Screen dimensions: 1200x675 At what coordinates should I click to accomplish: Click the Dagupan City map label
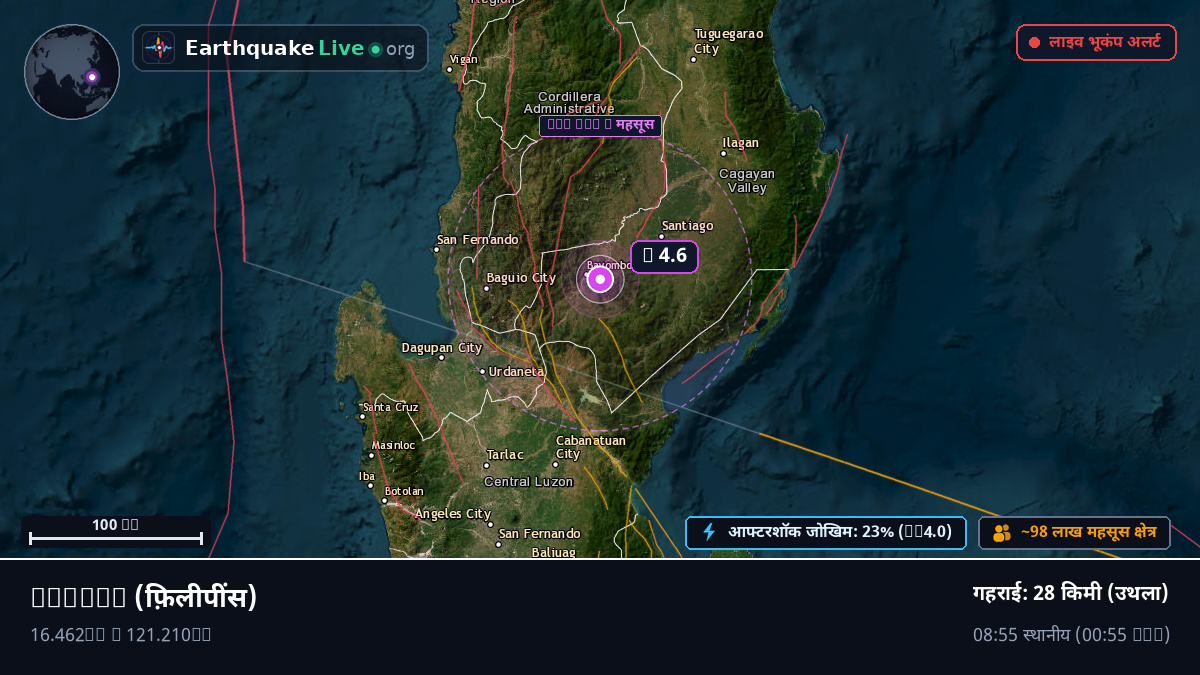coord(442,348)
